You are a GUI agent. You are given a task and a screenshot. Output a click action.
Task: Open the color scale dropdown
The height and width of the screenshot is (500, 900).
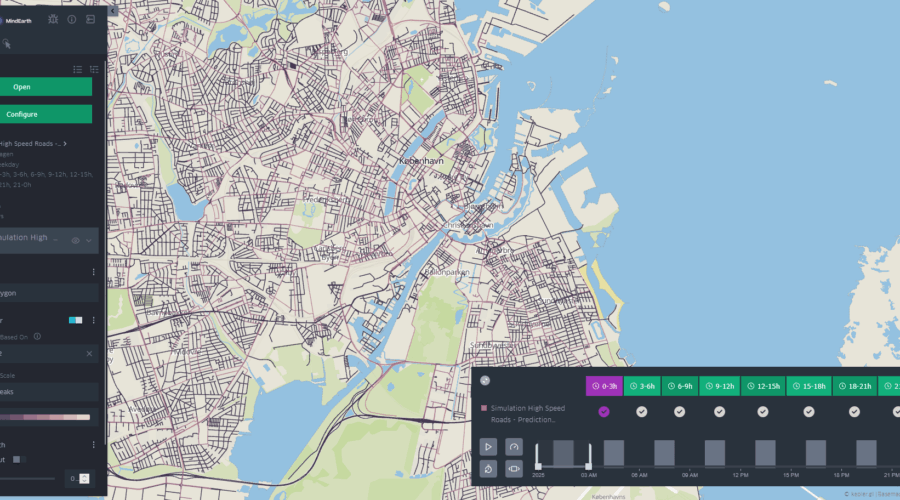coord(48,392)
